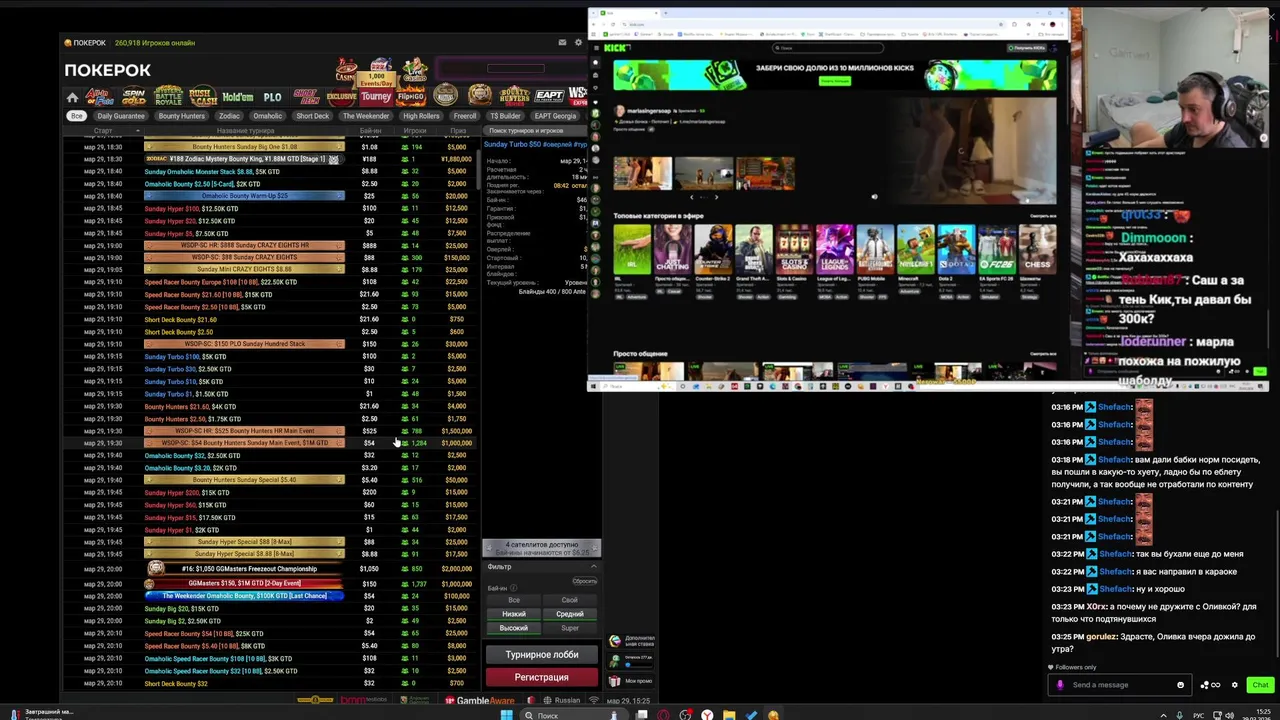
Task: Select the Omaholic filter pill
Action: point(267,116)
